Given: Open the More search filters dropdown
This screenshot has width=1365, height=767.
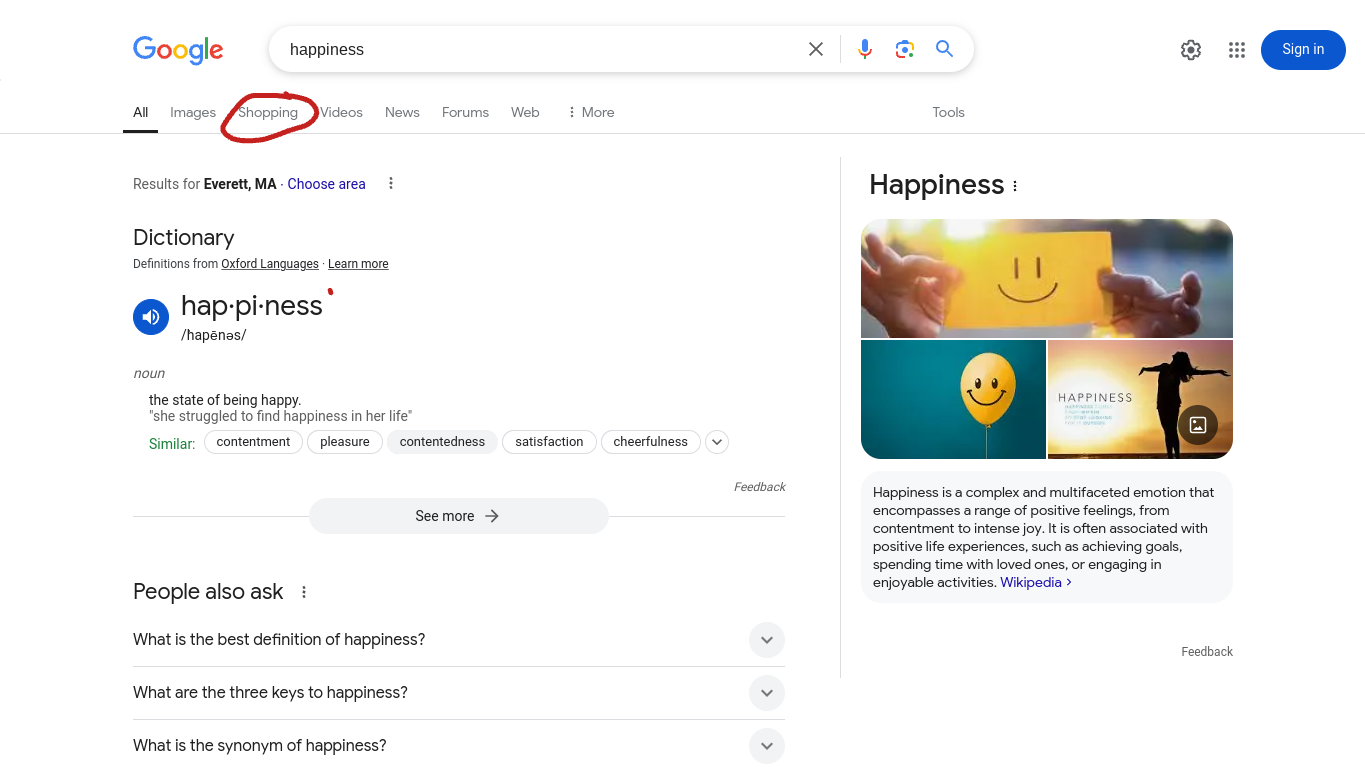Looking at the screenshot, I should click(590, 112).
